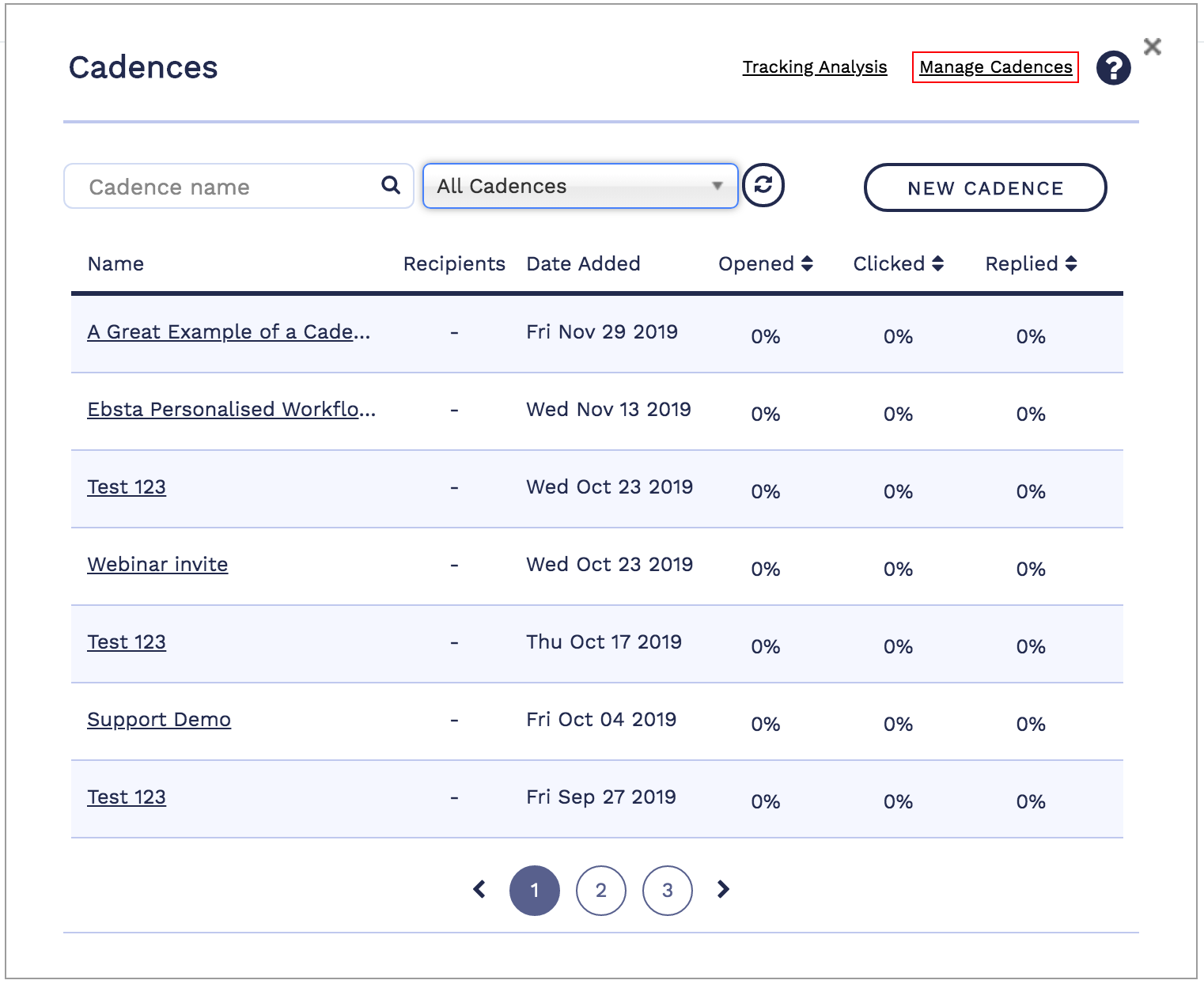Go to previous page arrow

point(479,890)
